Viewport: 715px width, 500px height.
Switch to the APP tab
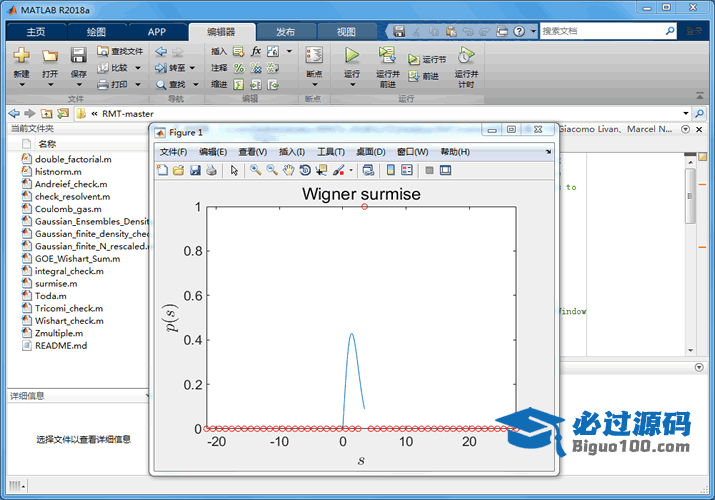[156, 31]
